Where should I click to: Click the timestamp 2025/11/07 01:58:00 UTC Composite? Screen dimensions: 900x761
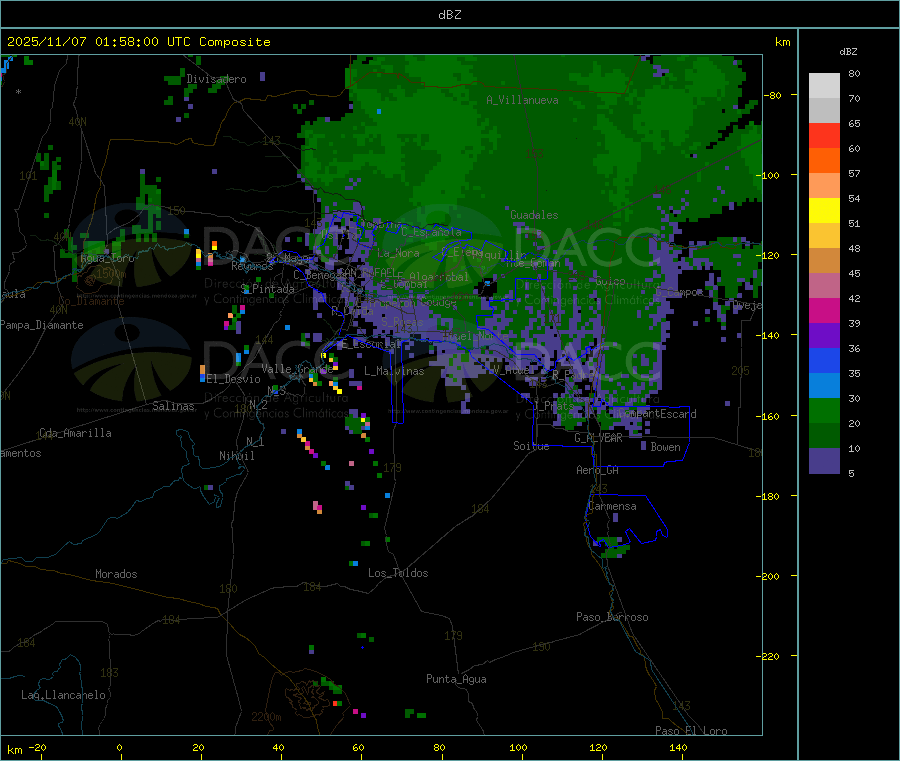[139, 42]
